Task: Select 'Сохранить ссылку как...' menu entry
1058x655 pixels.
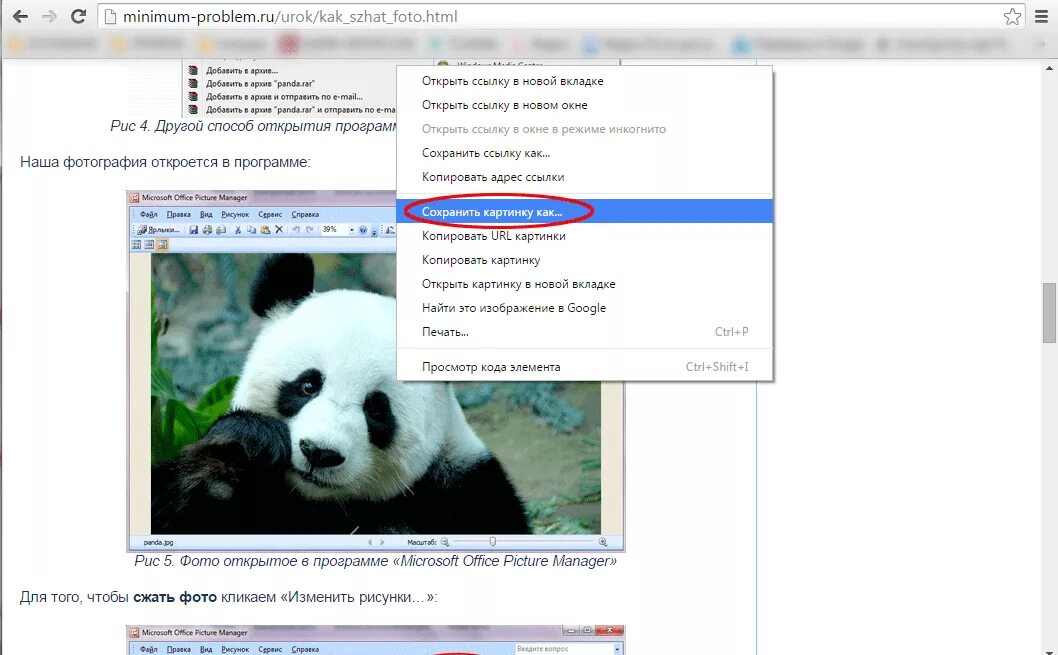Action: [584, 153]
